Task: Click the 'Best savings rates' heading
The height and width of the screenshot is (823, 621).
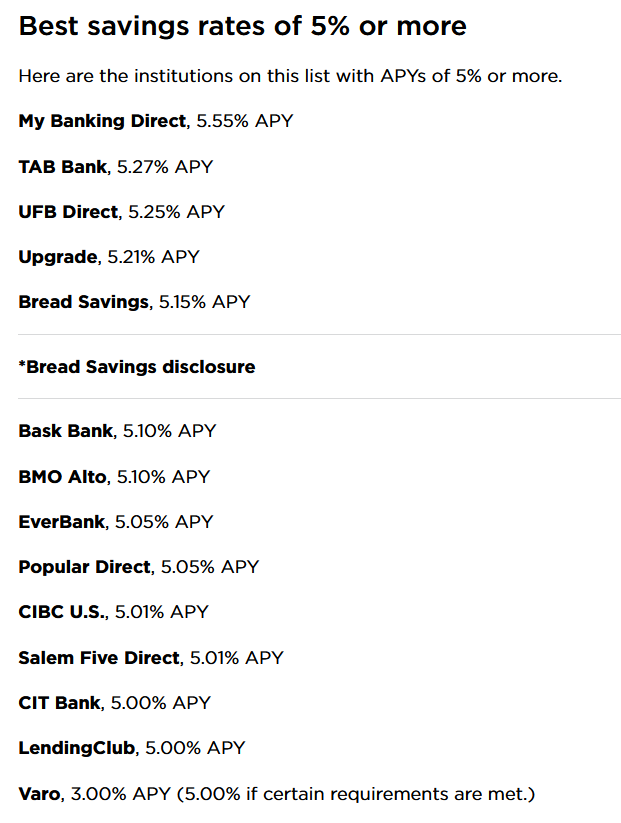Action: [243, 26]
